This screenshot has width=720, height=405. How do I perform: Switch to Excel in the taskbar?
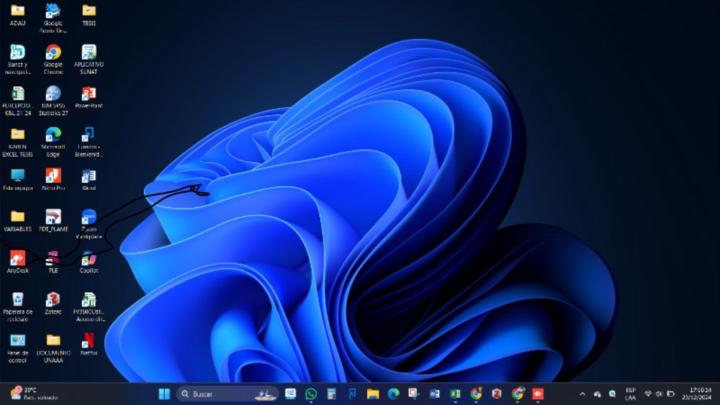click(x=455, y=394)
